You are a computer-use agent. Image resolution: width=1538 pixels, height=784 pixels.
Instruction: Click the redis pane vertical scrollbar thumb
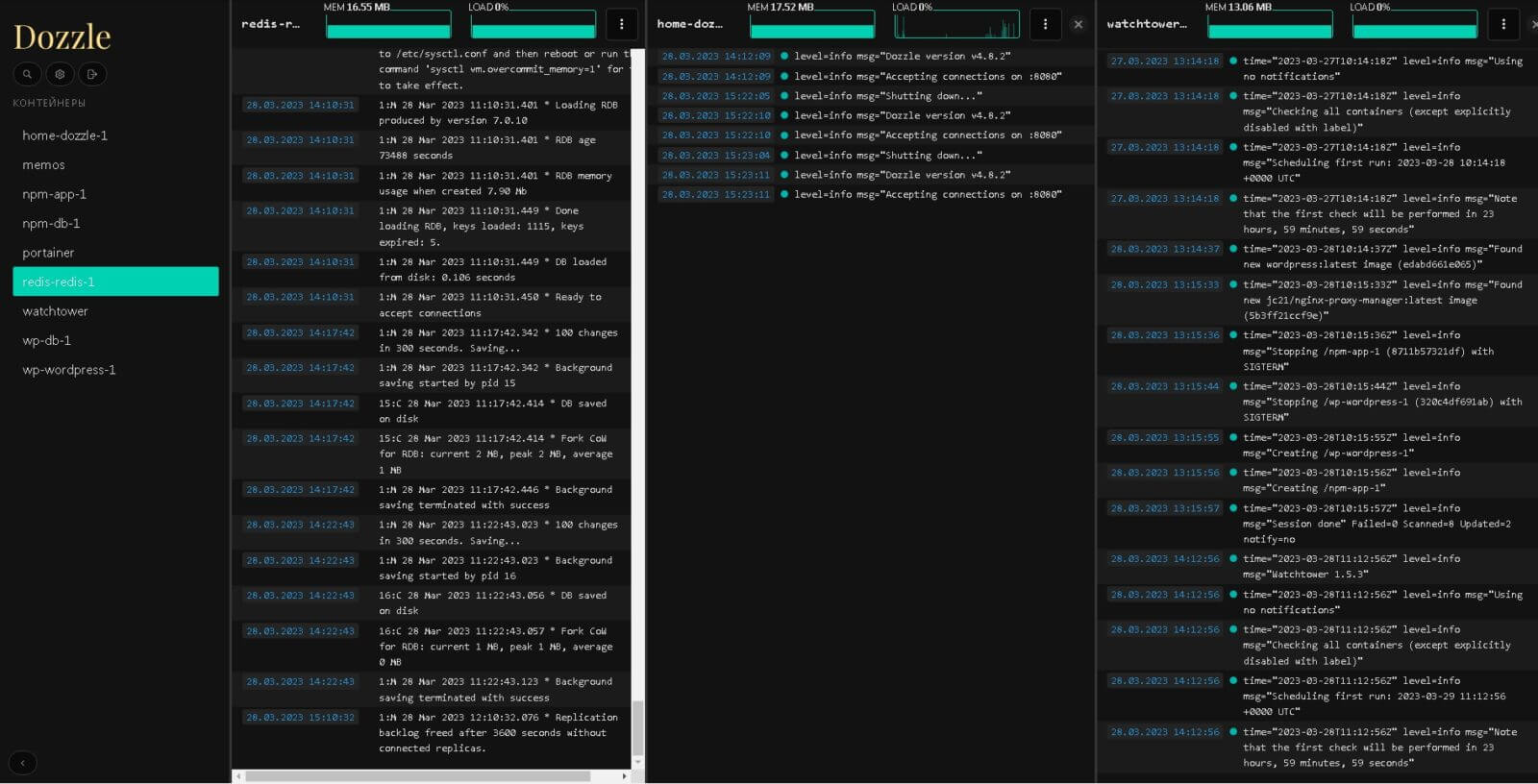coord(637,728)
